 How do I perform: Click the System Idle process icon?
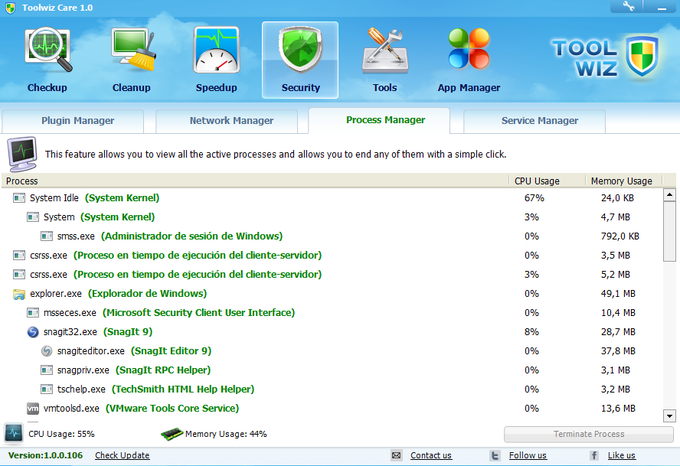coord(19,198)
